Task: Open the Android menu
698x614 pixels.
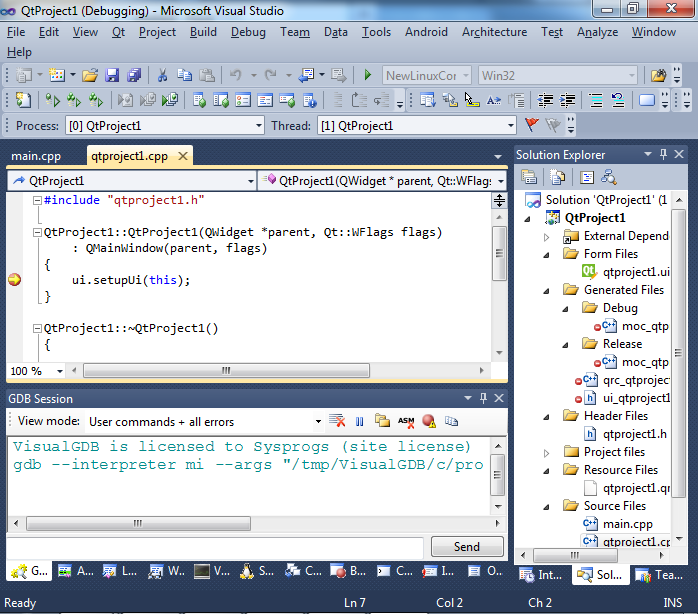Action: click(426, 32)
